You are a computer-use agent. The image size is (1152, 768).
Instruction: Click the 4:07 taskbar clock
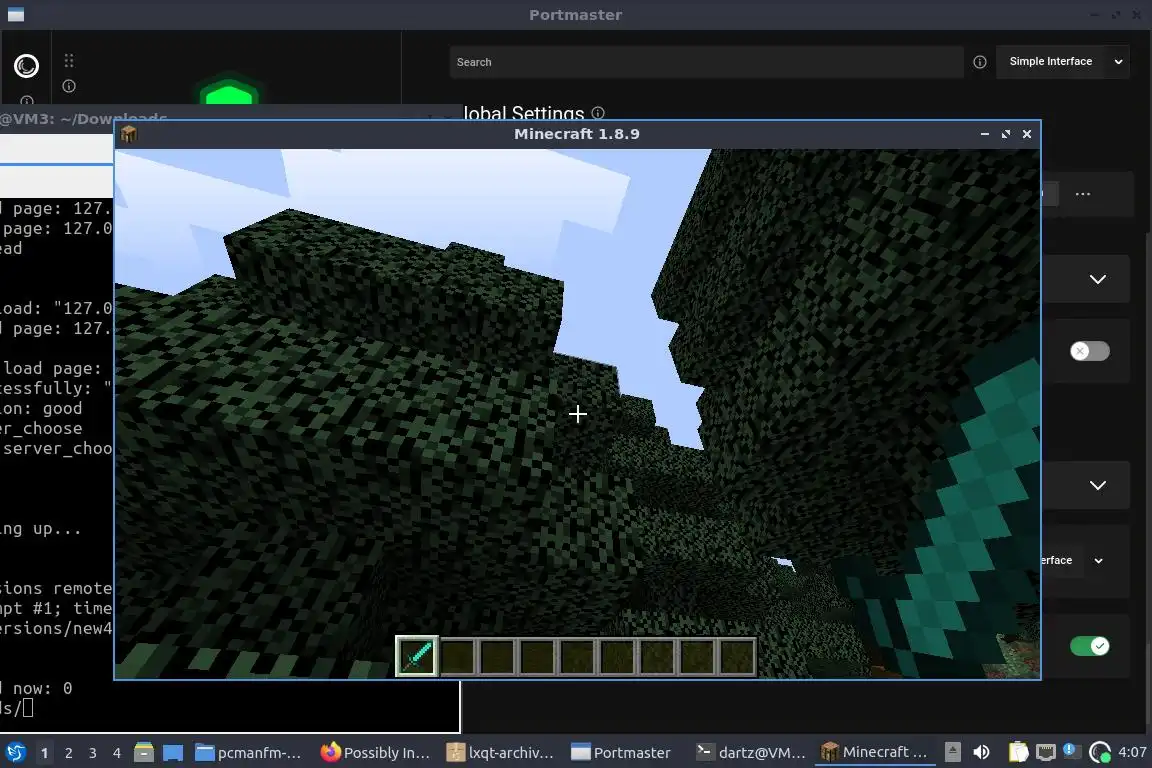click(x=1132, y=752)
